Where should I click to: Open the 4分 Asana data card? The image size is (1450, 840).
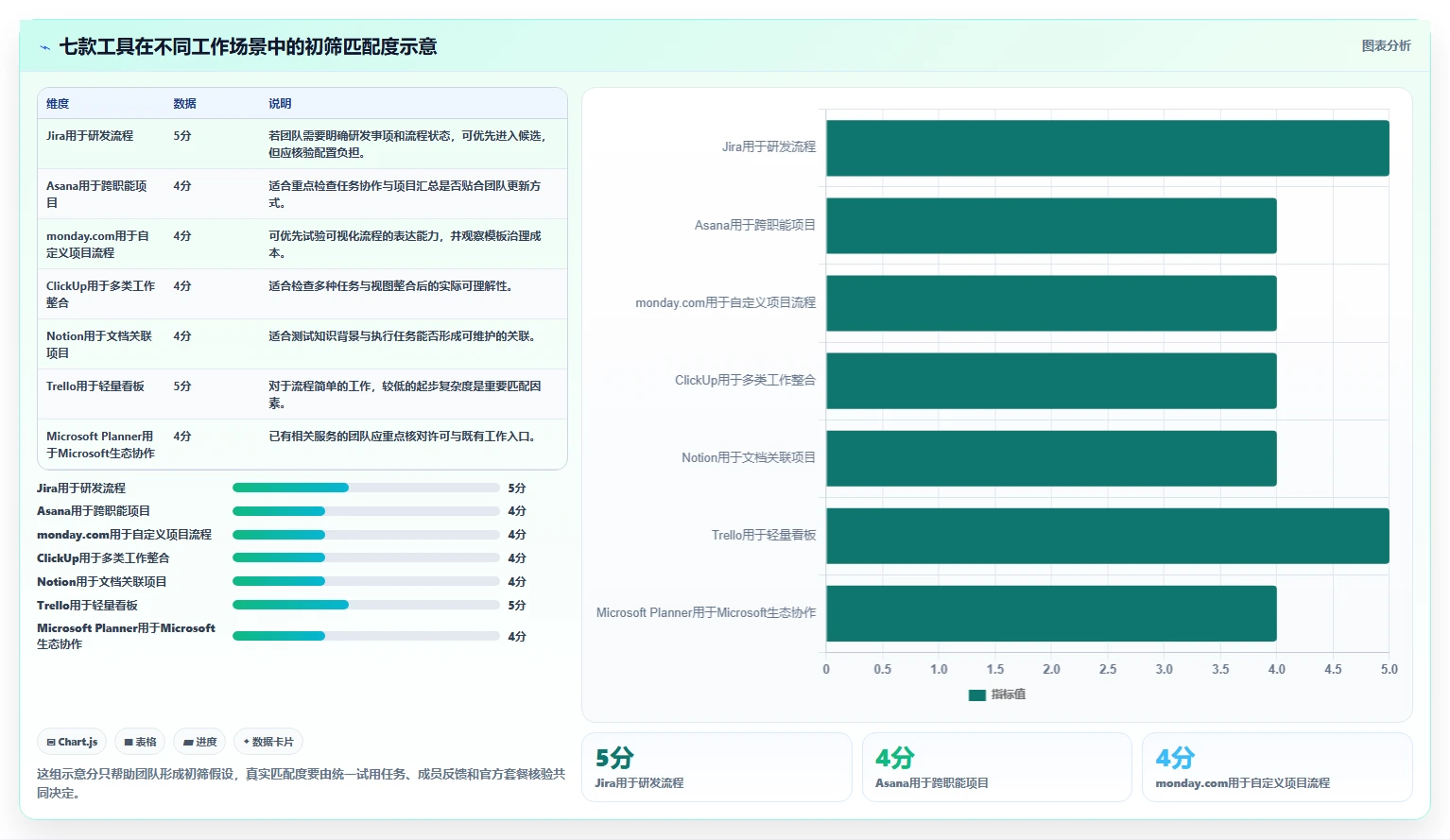pos(997,767)
